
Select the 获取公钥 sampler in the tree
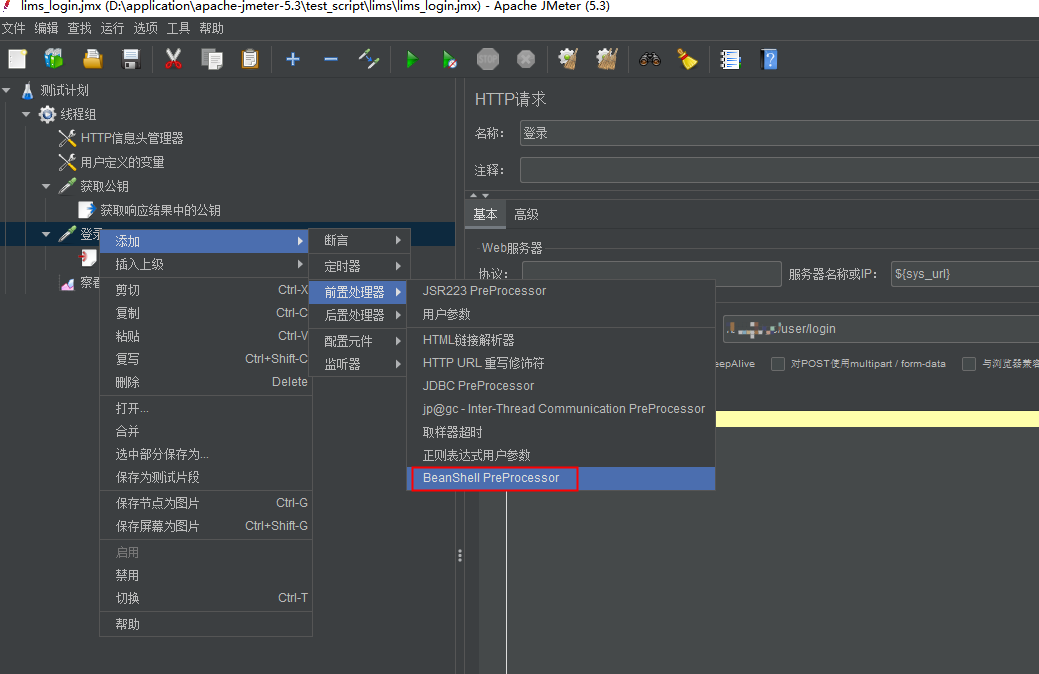(104, 186)
